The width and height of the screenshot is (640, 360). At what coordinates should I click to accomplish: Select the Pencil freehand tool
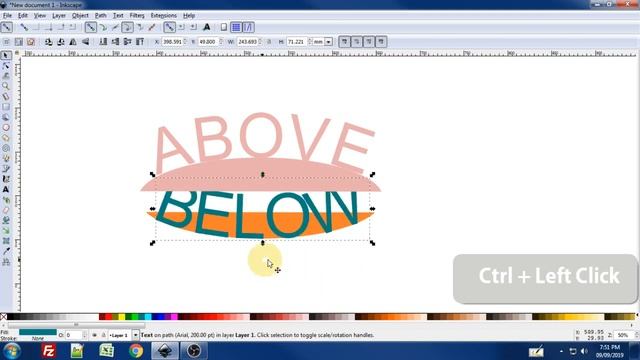point(6,158)
